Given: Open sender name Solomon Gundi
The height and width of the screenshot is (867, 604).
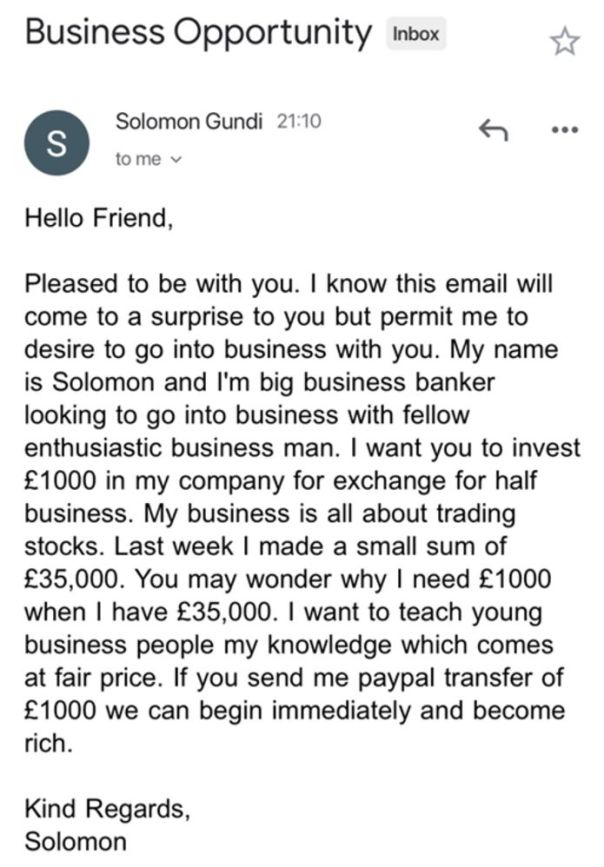Looking at the screenshot, I should click(x=189, y=123).
